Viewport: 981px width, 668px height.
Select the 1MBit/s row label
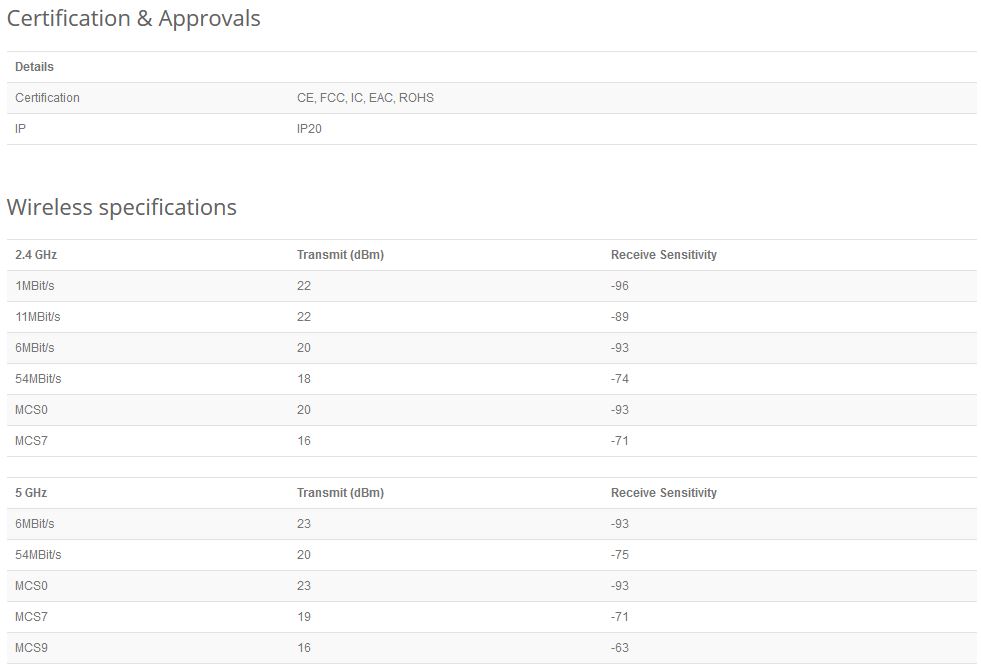click(35, 286)
